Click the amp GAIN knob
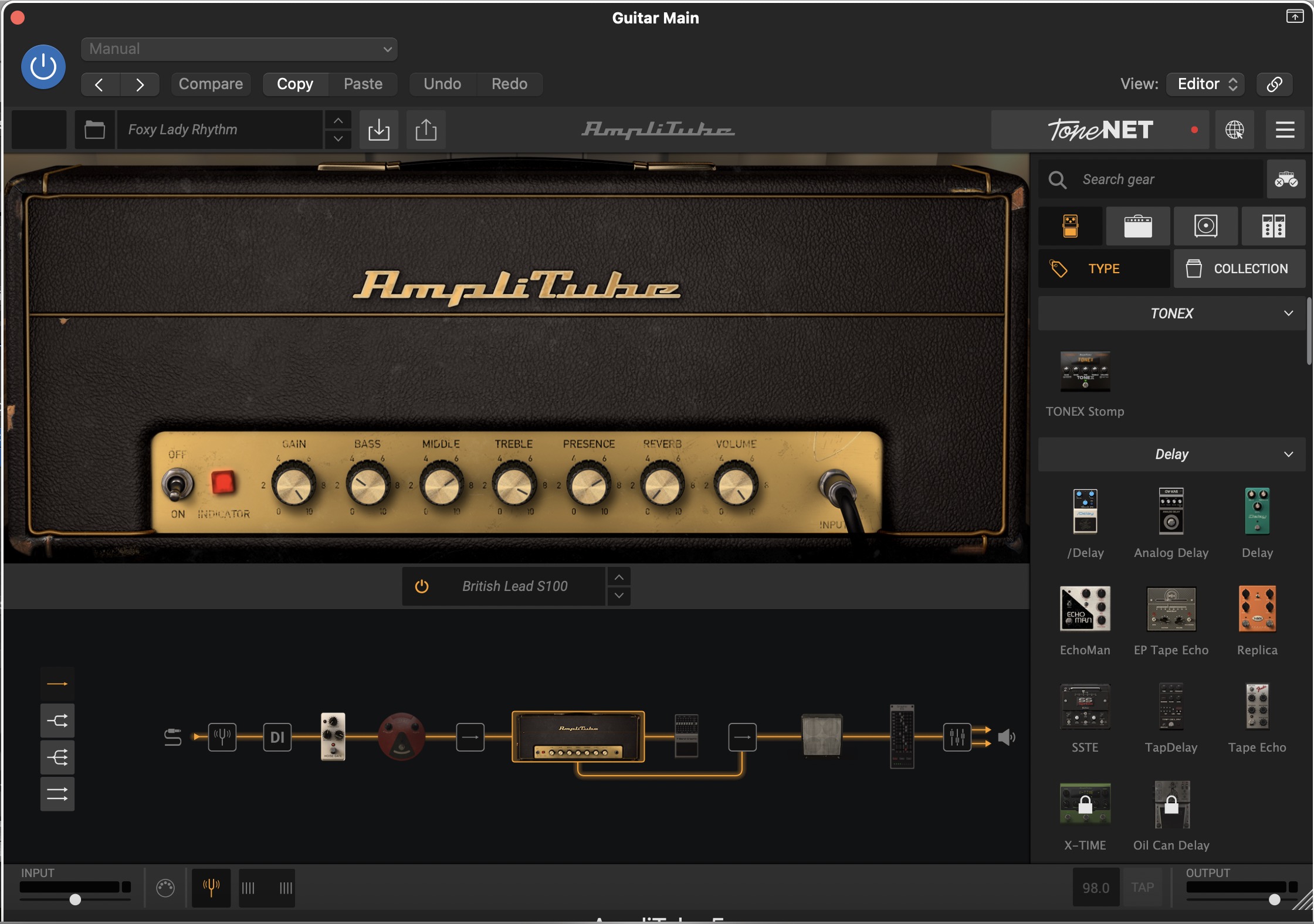Screen dimensions: 1314x924 (293, 485)
